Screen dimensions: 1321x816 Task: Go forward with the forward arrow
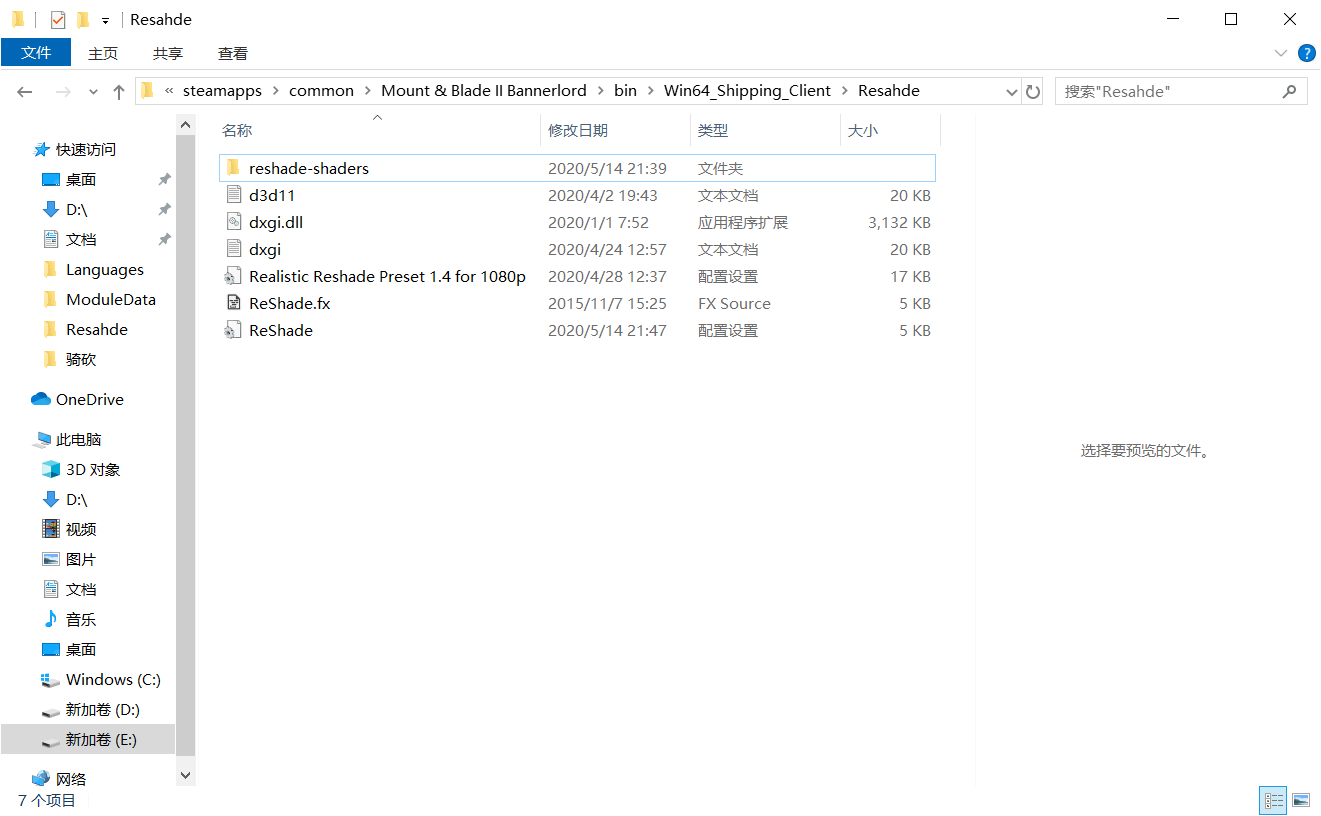click(x=63, y=91)
